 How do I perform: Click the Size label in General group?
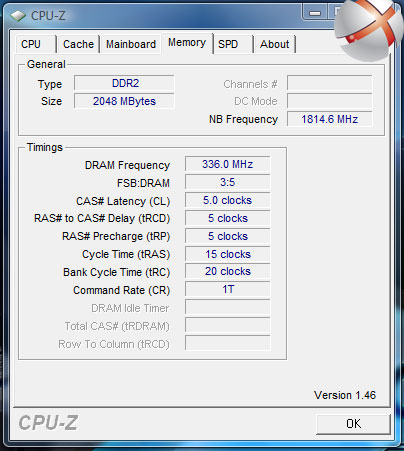coord(52,101)
